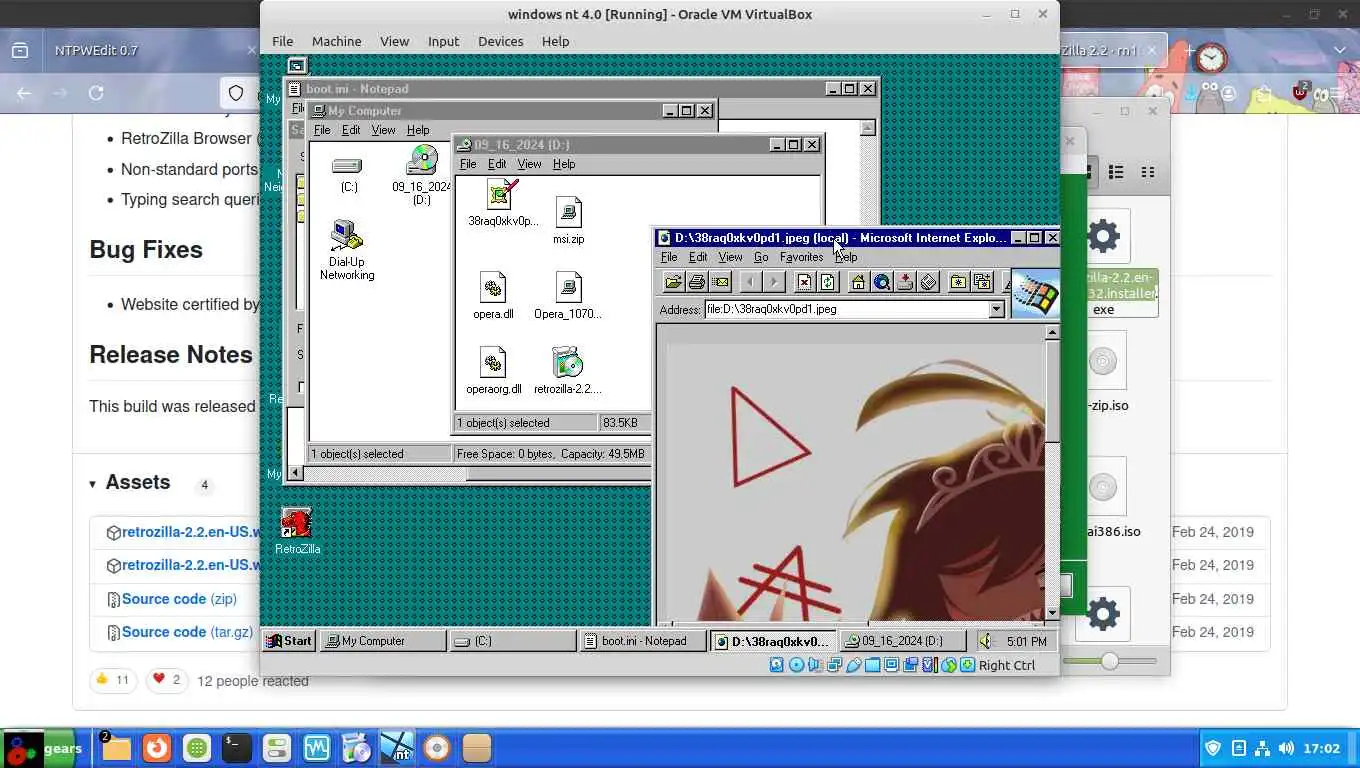Switch to My Computer taskbar button
1360x768 pixels.
tap(382, 641)
